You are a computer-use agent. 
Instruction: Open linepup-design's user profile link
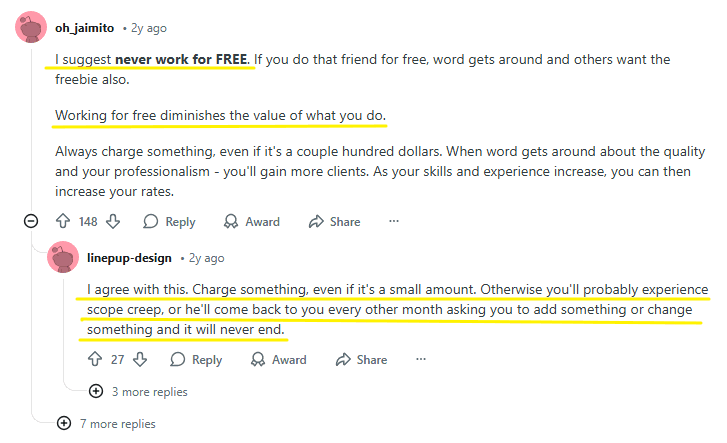coord(130,257)
